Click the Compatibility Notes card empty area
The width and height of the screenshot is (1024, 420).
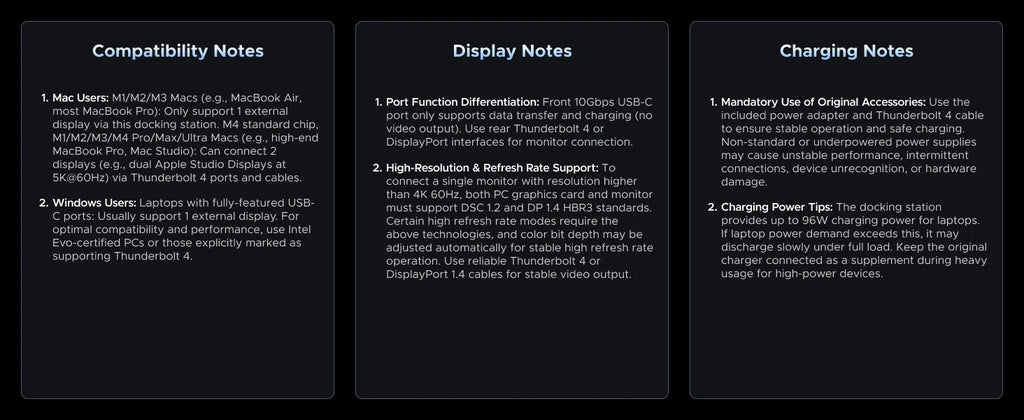click(x=178, y=327)
